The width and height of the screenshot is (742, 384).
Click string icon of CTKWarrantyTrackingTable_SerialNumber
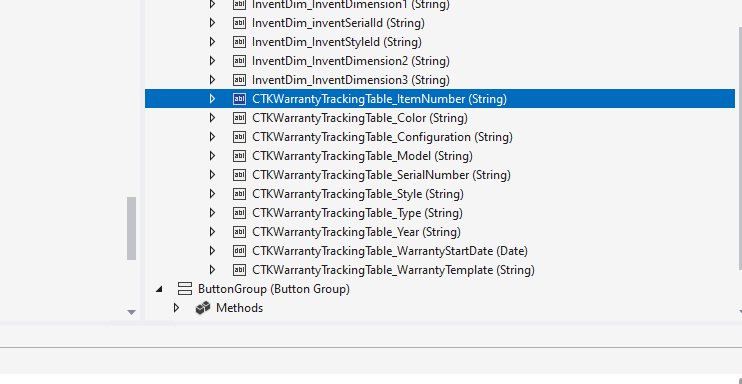tap(239, 175)
